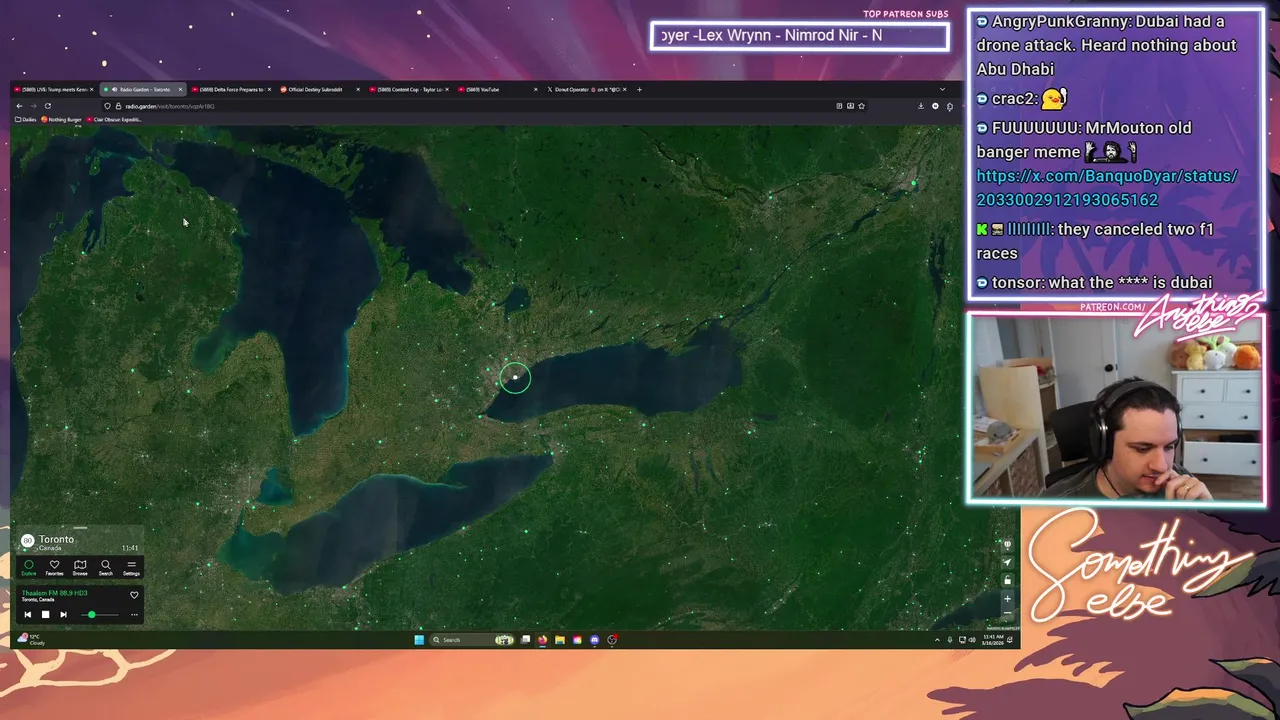Open the Nothing Burger bookmark

coord(62,120)
